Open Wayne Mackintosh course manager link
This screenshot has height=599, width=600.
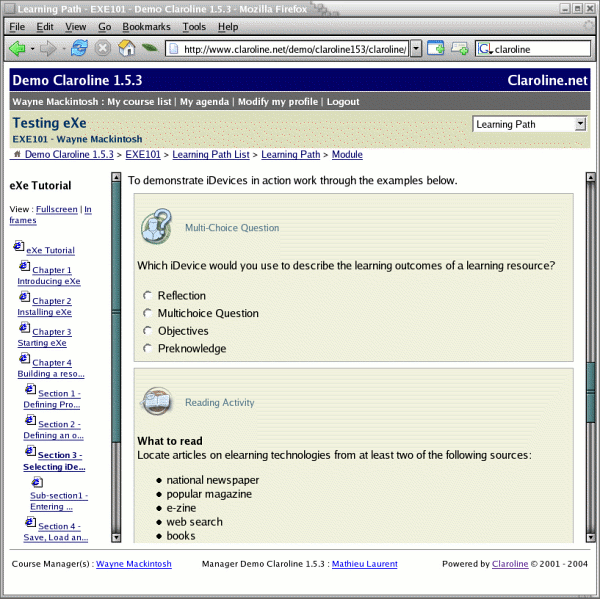(134, 563)
